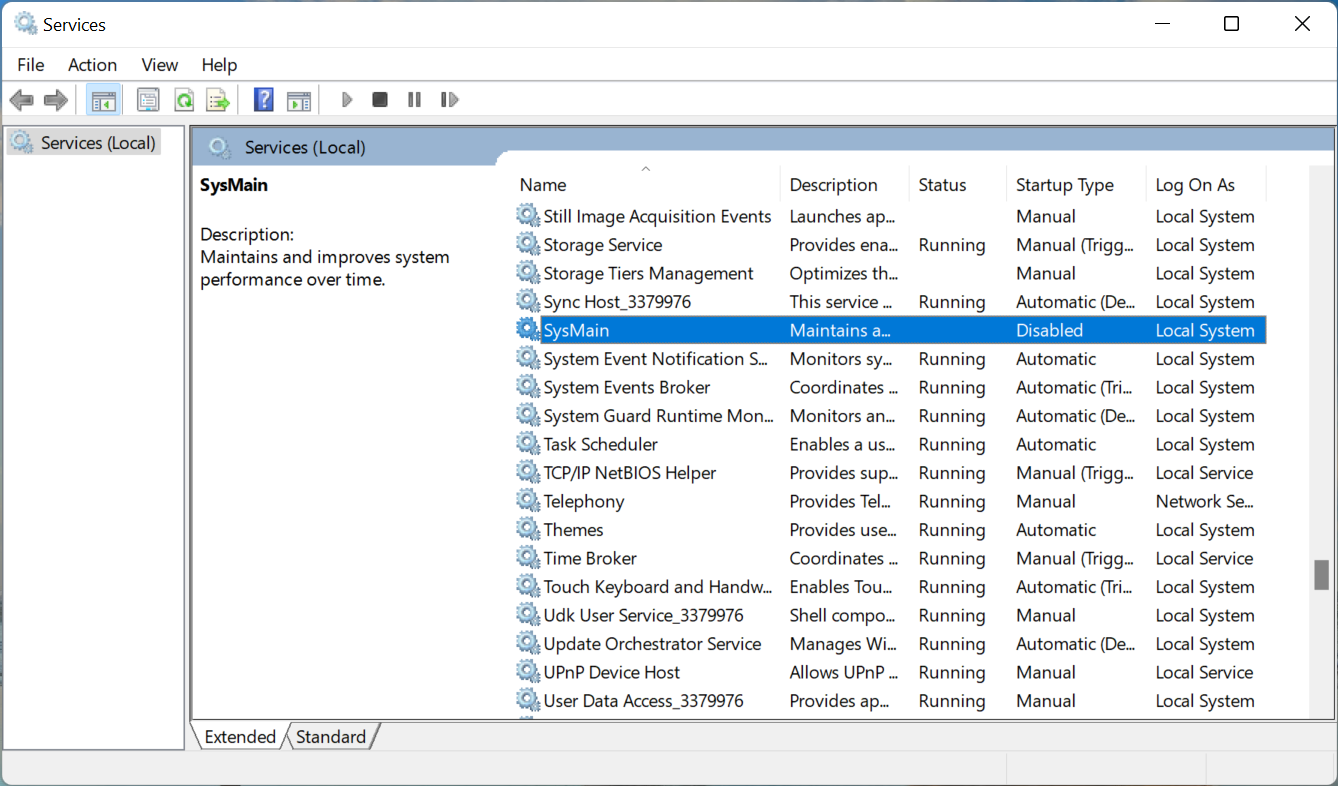Click the Forward navigation arrow
Image resolution: width=1338 pixels, height=786 pixels.
[55, 99]
